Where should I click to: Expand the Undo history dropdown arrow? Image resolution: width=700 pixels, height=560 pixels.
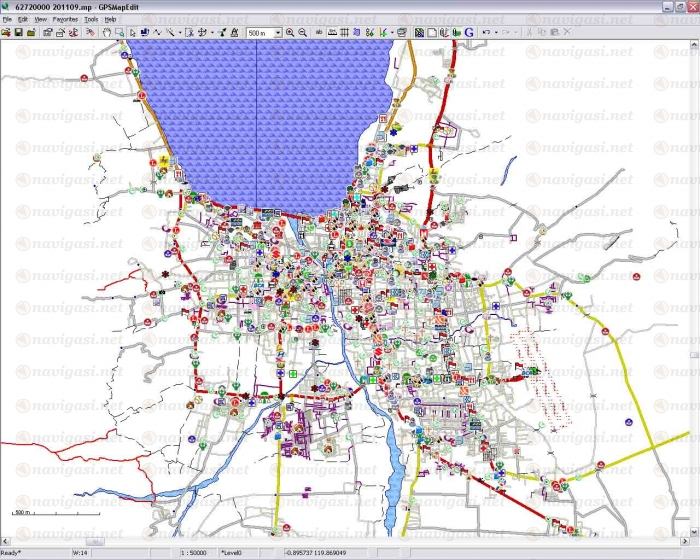coord(494,32)
